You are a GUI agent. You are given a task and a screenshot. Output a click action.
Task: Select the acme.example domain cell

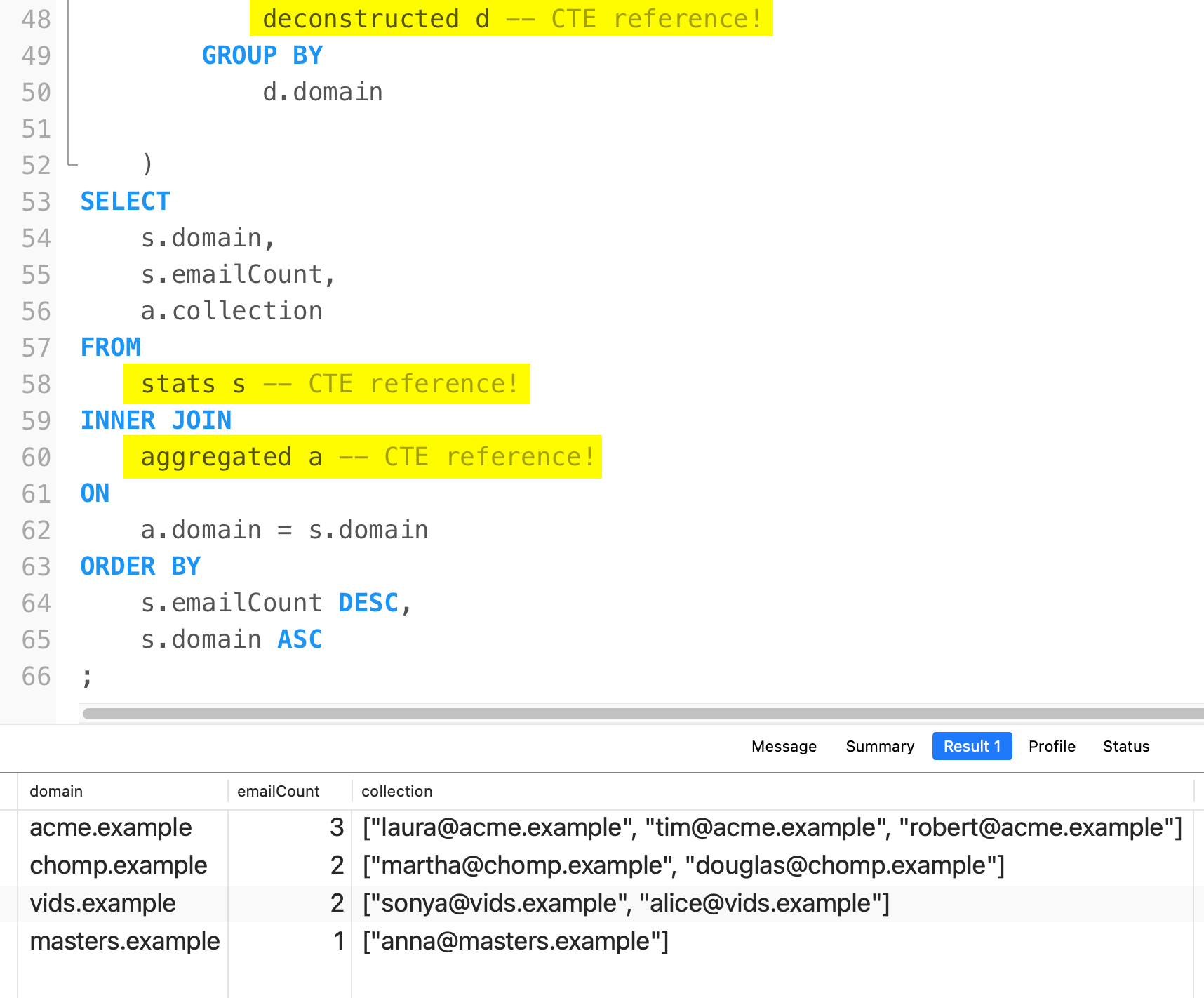tap(111, 827)
